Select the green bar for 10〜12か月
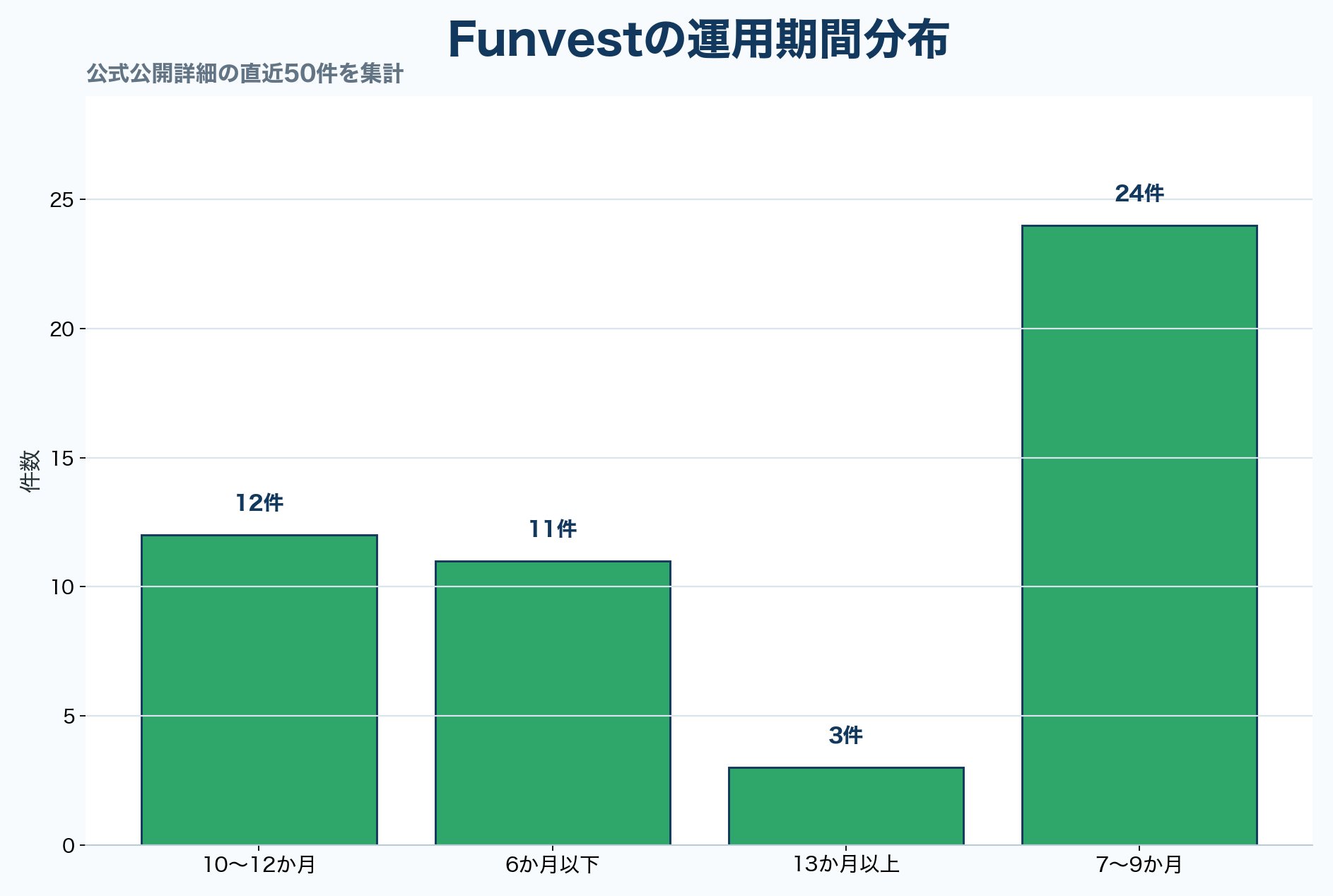The width and height of the screenshot is (1333, 896). [x=259, y=690]
